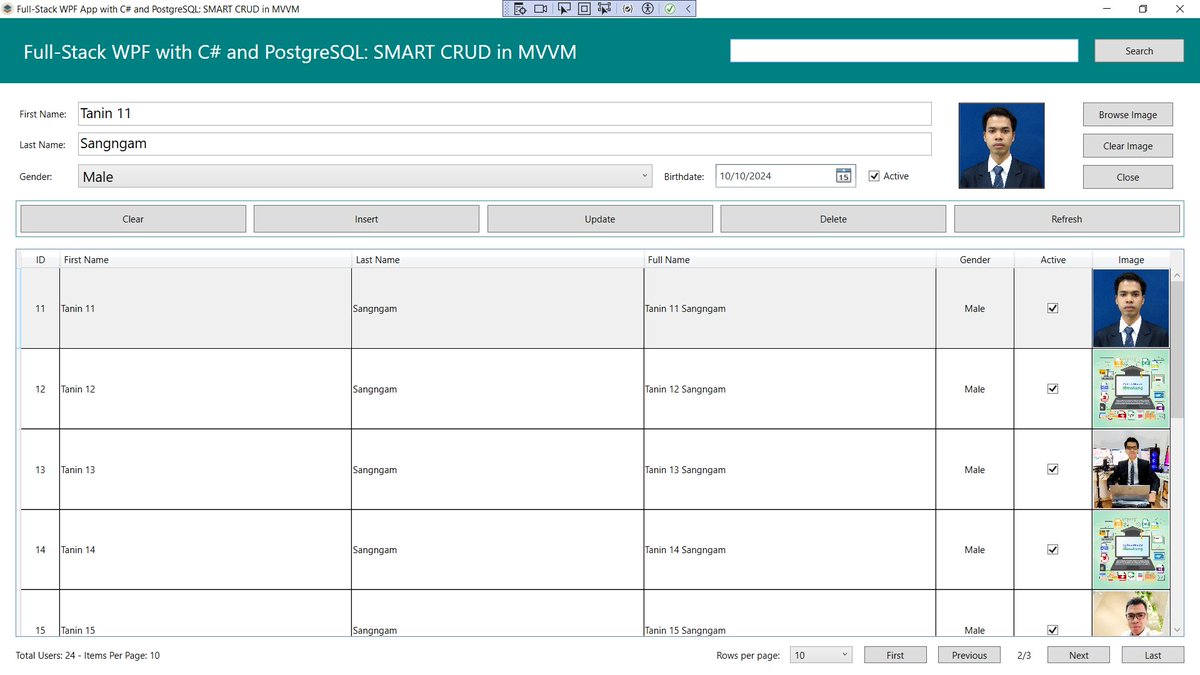Uncheck the Active checkbox on Tanin 15's row

(1052, 630)
